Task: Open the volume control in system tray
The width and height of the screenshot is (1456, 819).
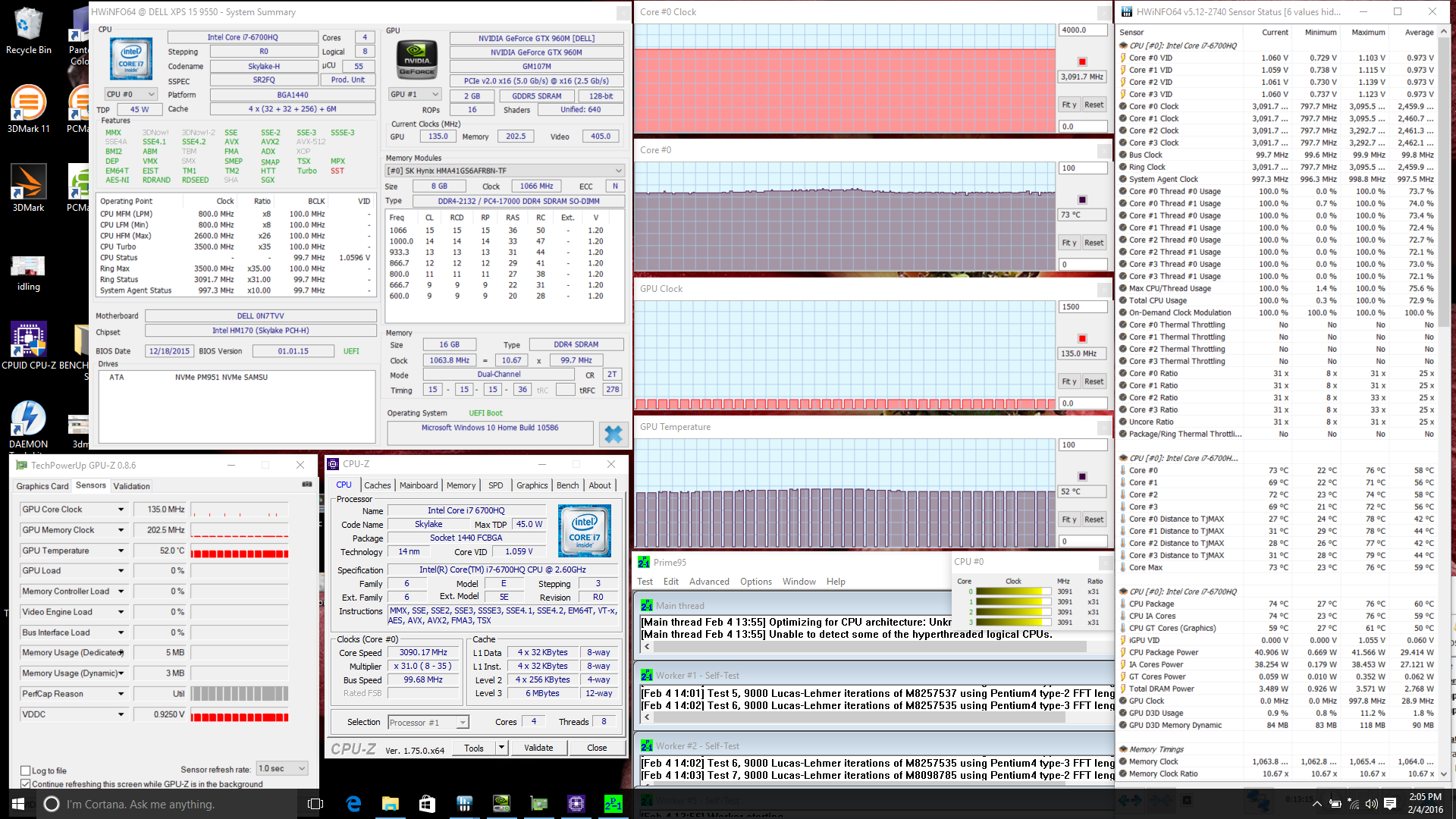Action: point(1371,804)
